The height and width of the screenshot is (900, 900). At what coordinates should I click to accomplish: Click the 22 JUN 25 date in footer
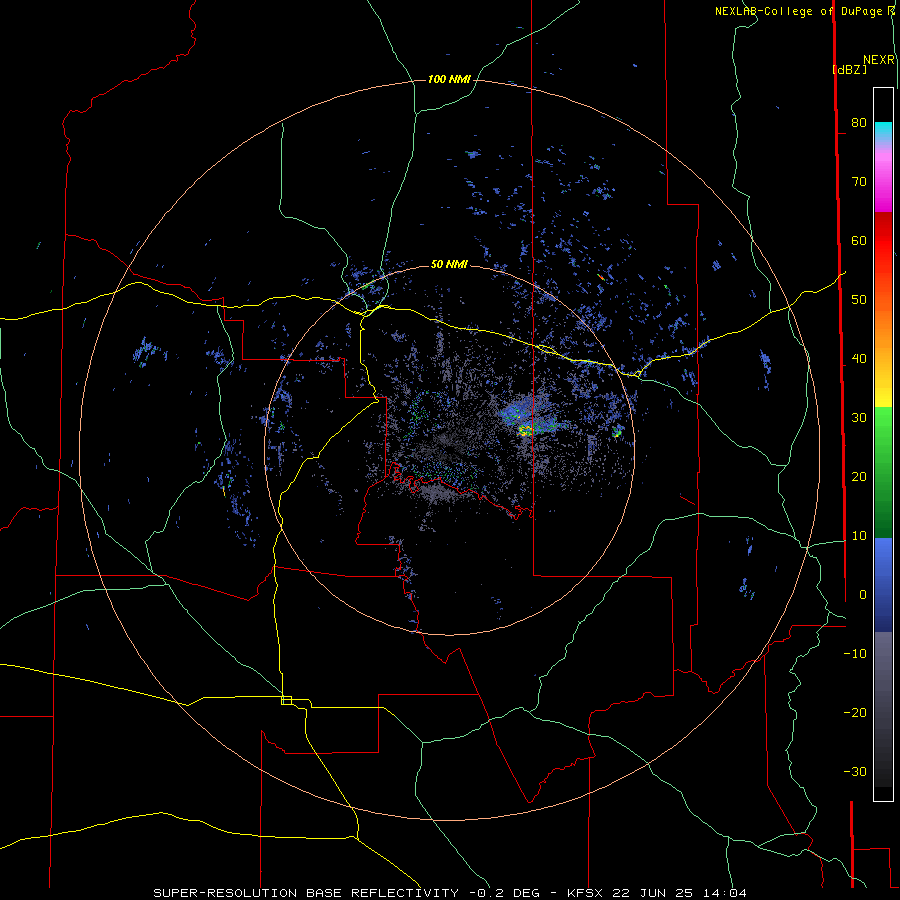click(x=651, y=893)
